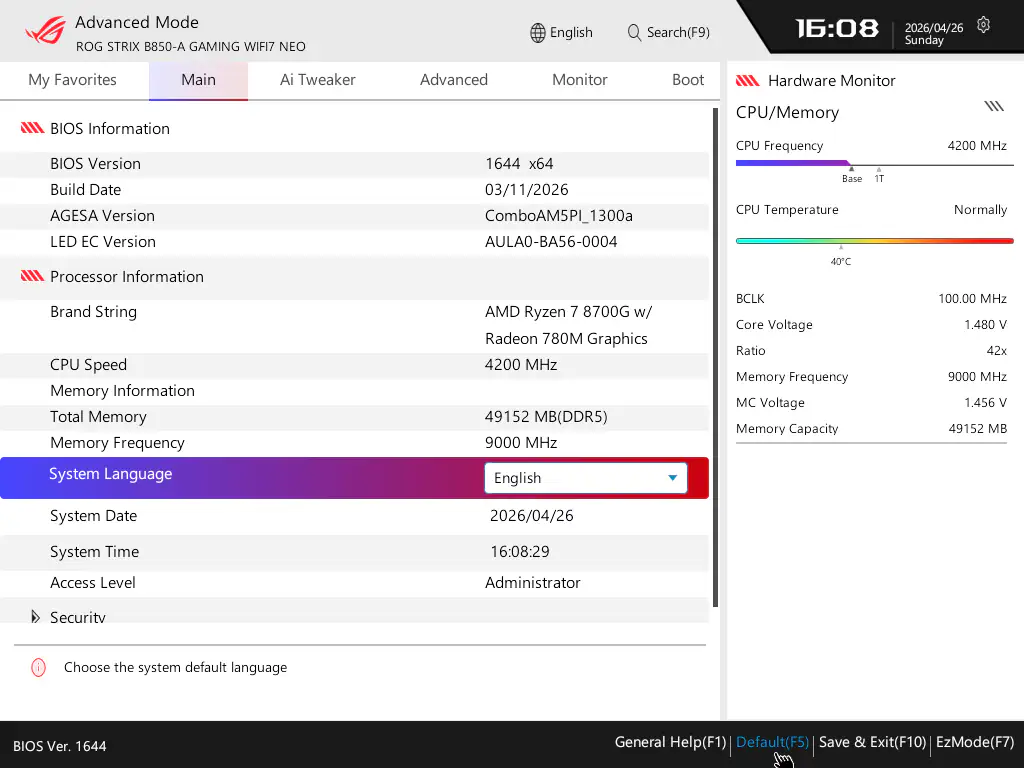1024x768 pixels.
Task: Click the System Language dropdown arrow
Action: pos(672,478)
